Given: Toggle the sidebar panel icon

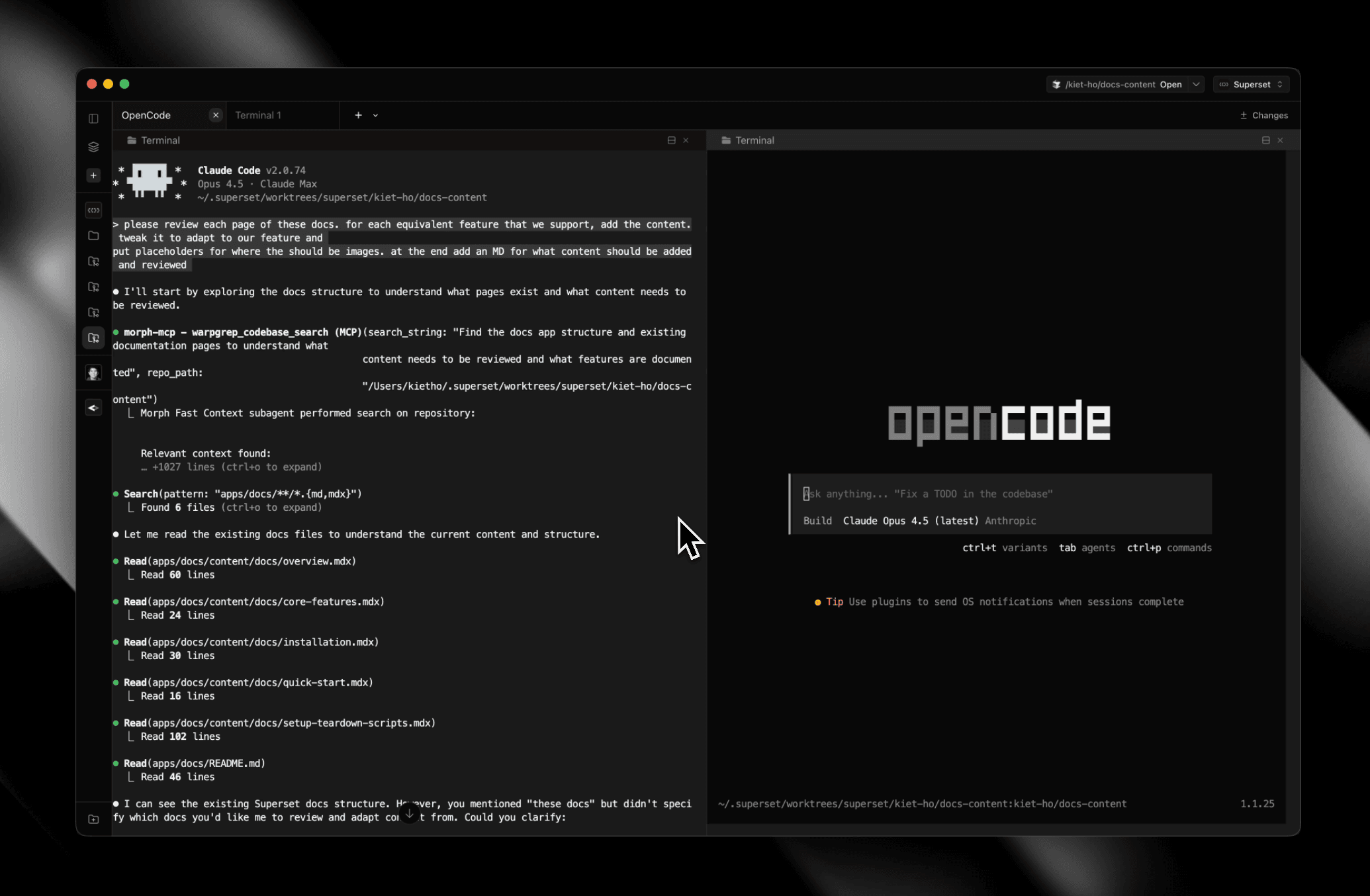Looking at the screenshot, I should [x=93, y=118].
